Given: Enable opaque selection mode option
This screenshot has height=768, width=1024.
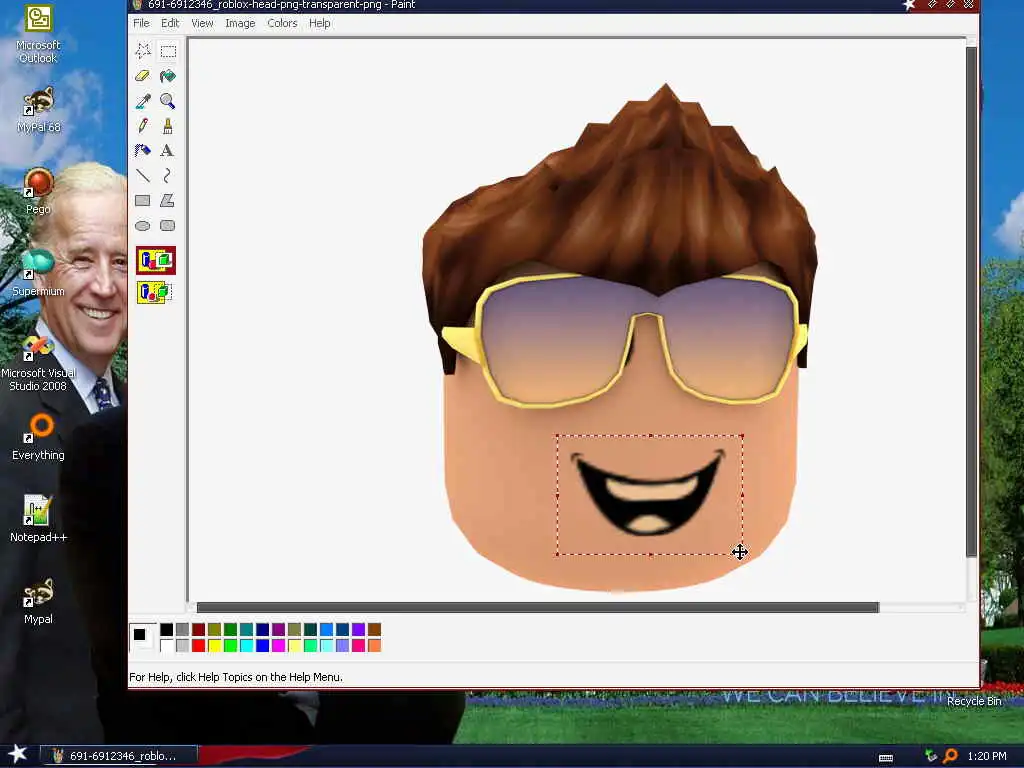Looking at the screenshot, I should 155,261.
